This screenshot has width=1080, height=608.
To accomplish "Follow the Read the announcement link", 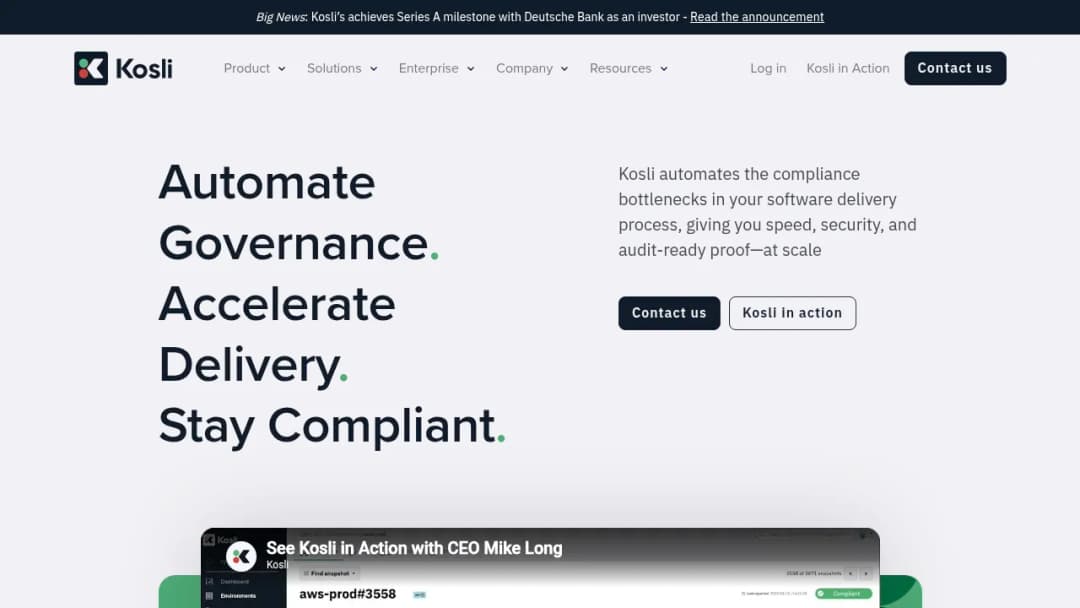I will coord(756,17).
